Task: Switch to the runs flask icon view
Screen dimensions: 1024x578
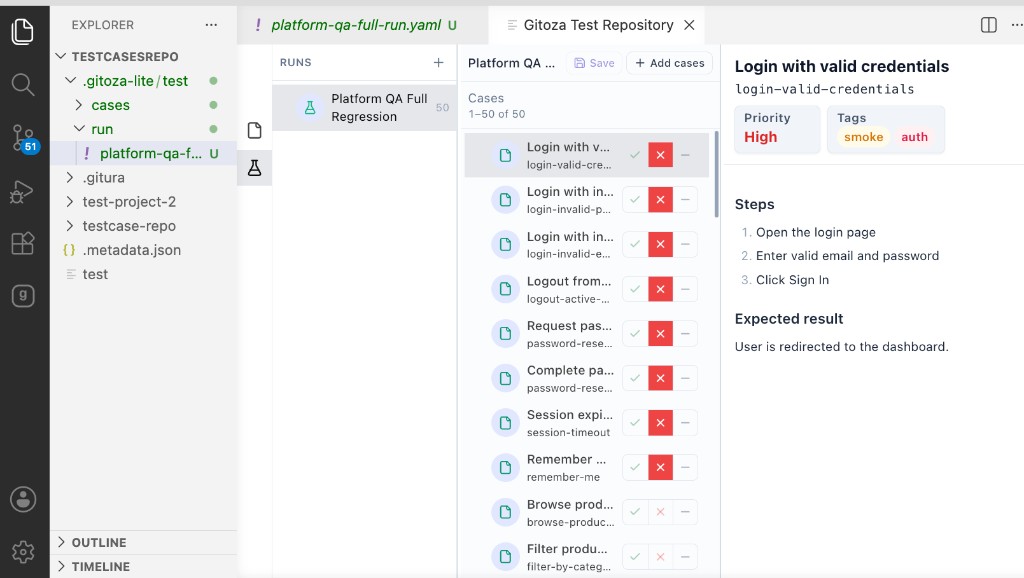Action: coord(255,168)
